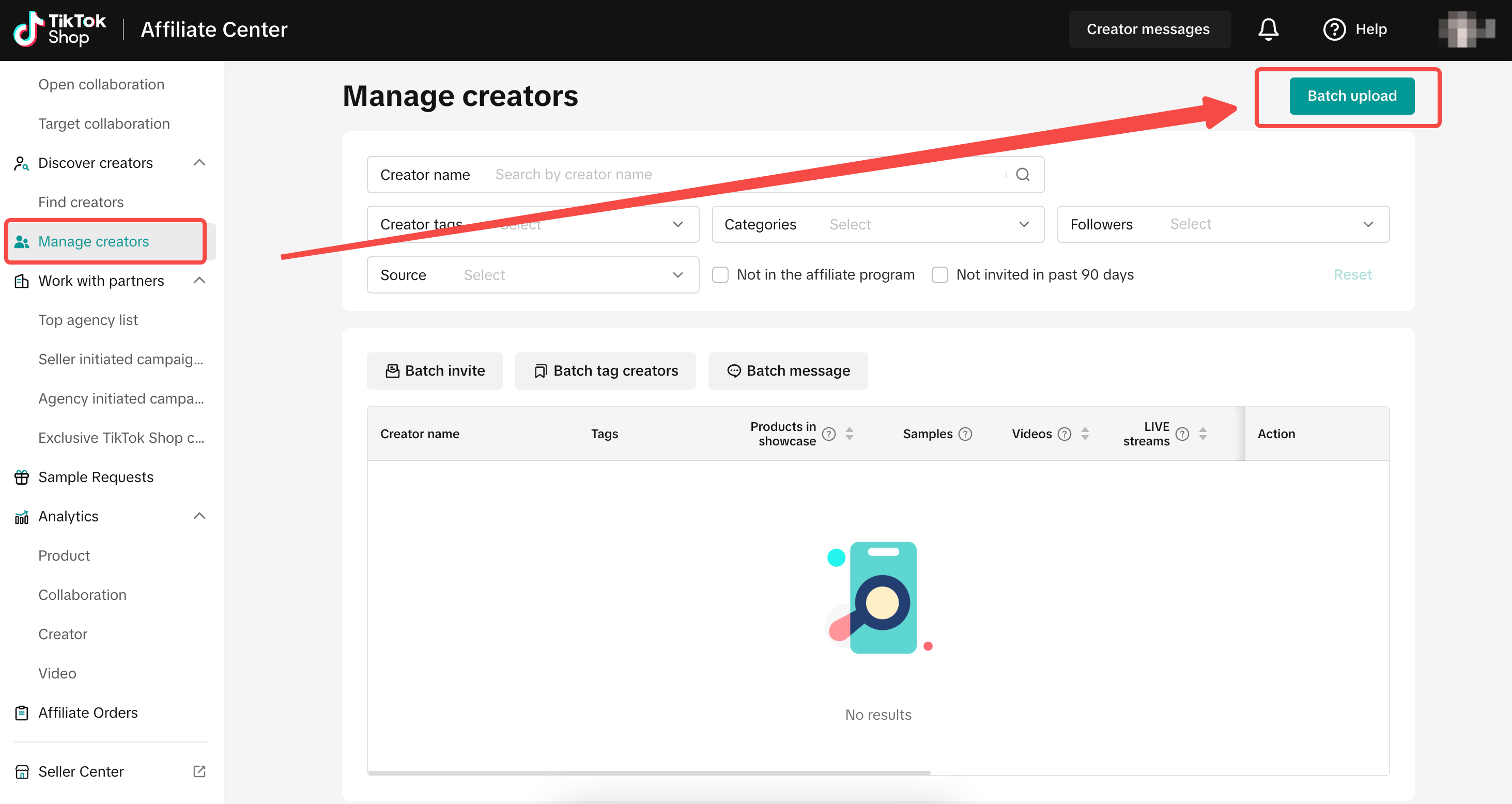This screenshot has height=804, width=1512.
Task: Open Top agency list
Action: point(88,320)
